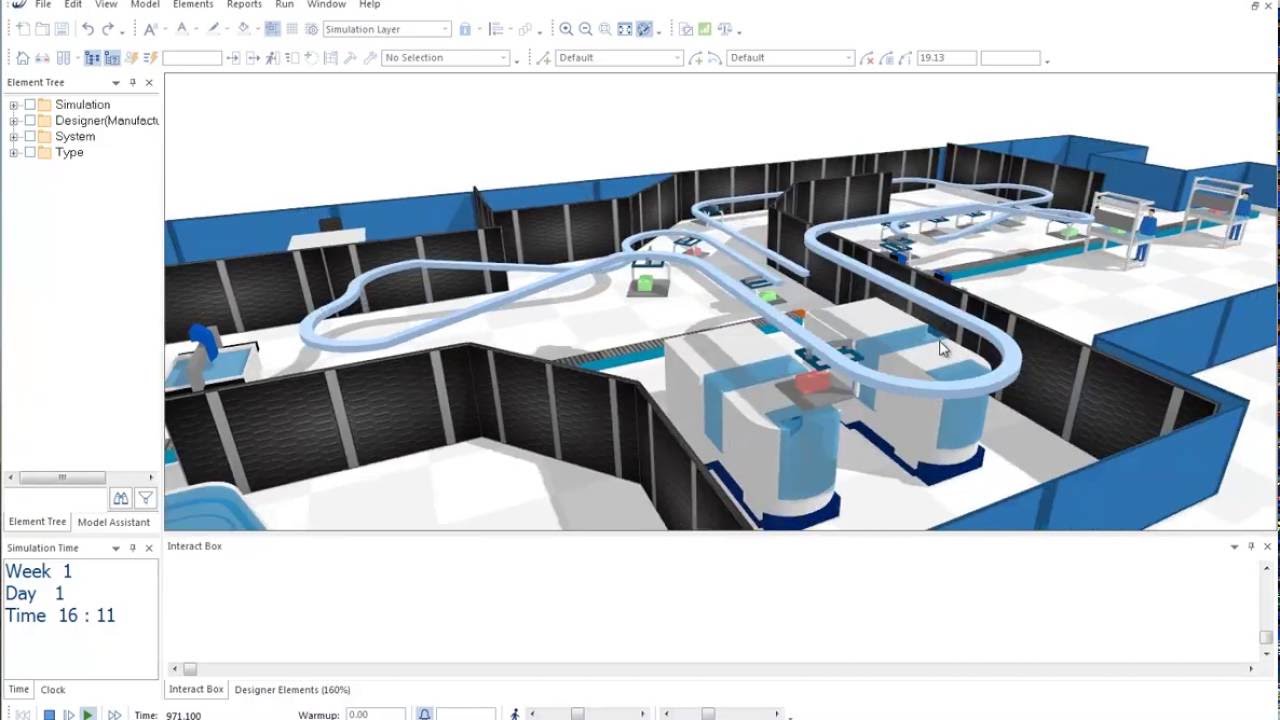Click the alarm bell icon beside Warmup
The width and height of the screenshot is (1280, 720).
click(x=424, y=714)
